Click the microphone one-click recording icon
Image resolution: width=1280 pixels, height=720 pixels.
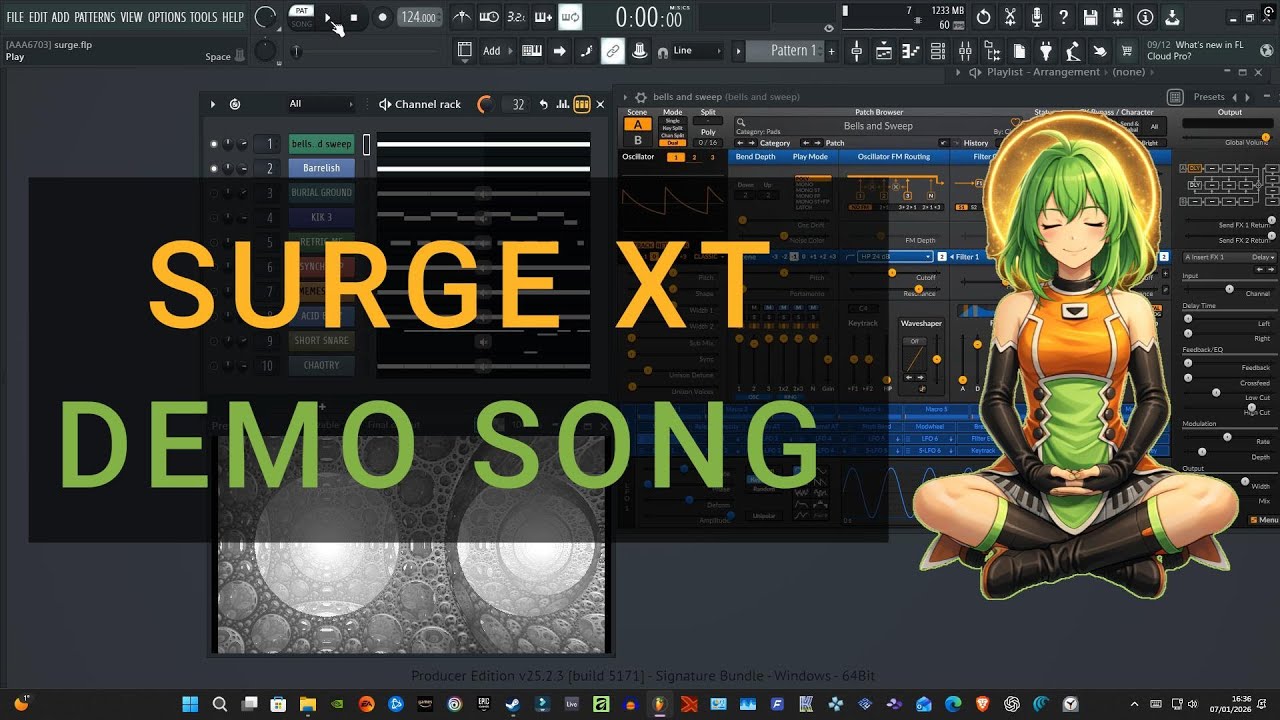pyautogui.click(x=1037, y=17)
